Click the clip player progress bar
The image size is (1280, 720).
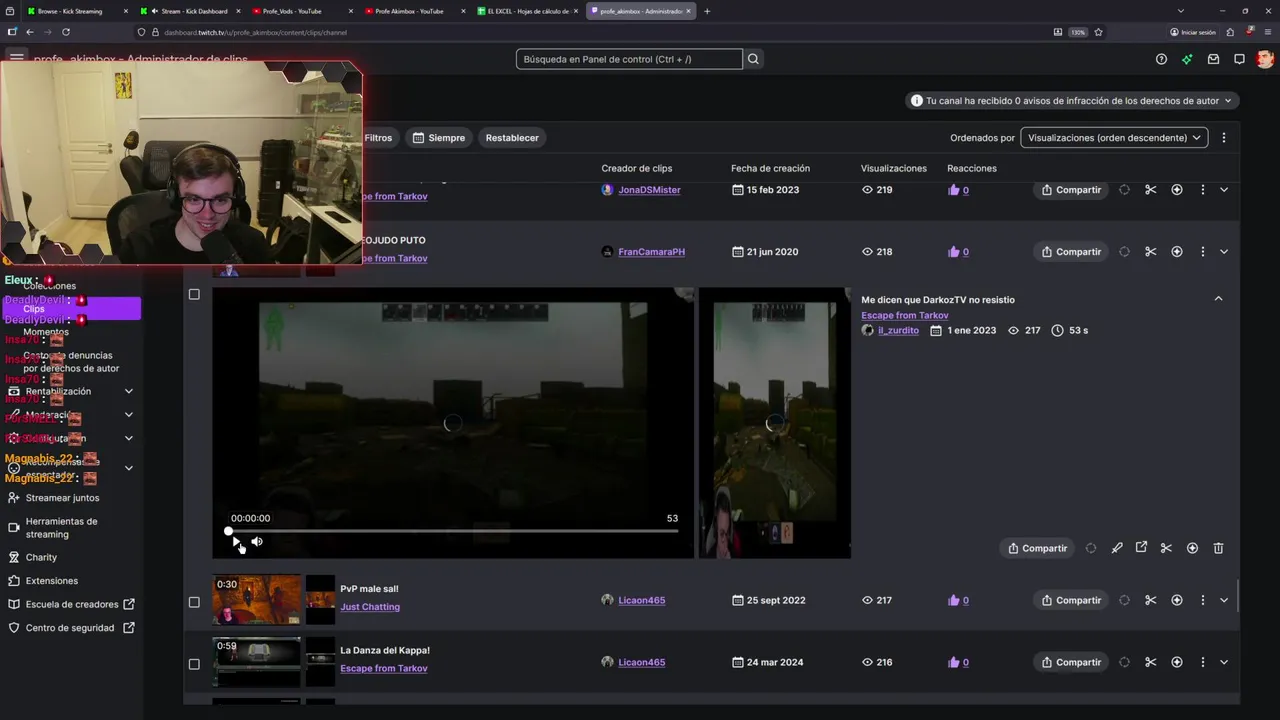tap(453, 531)
